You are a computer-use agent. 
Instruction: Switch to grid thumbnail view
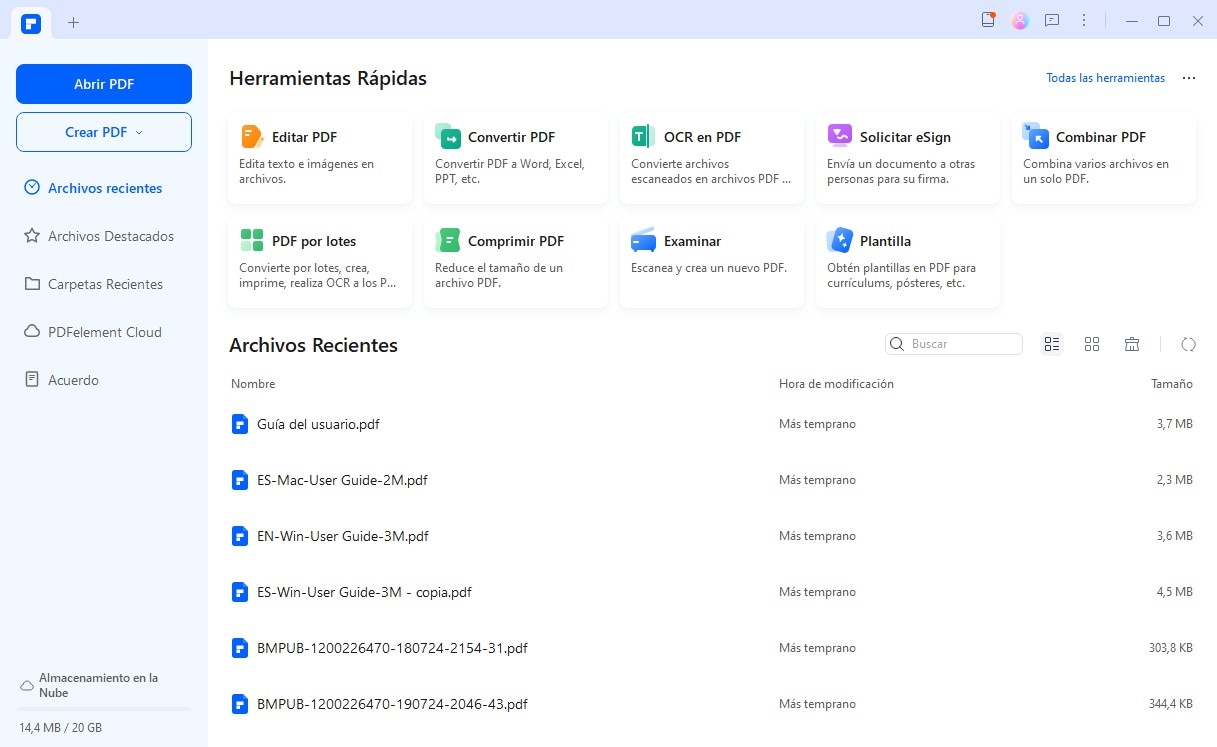(1092, 344)
